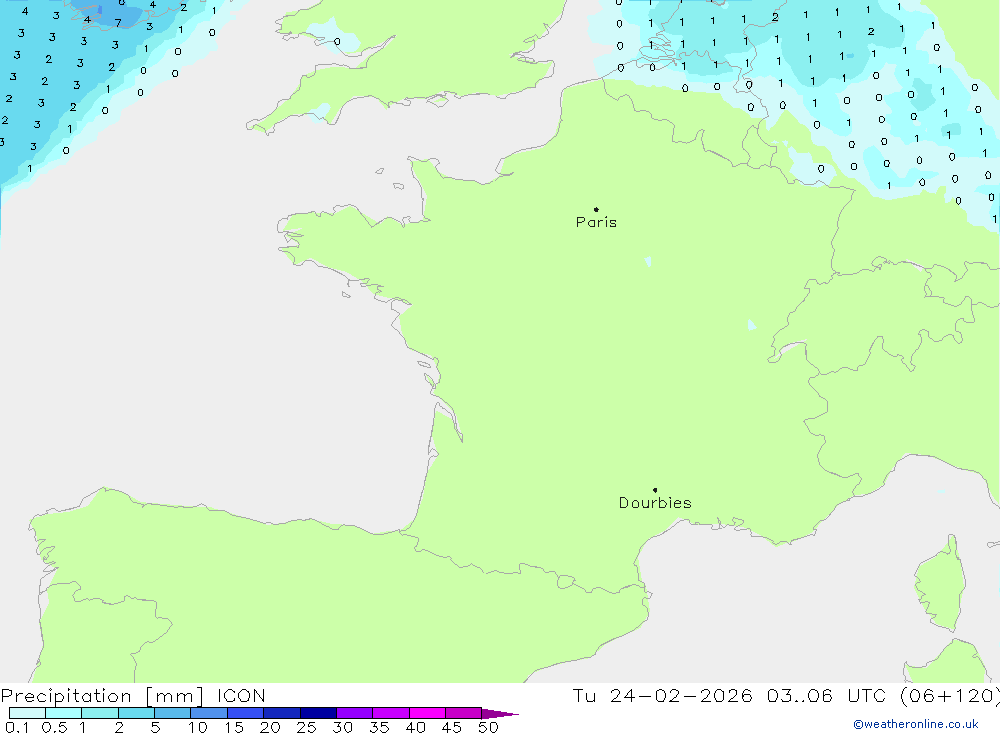The image size is (1000, 733).
Task: Click the Dourbies city label
Action: [655, 503]
